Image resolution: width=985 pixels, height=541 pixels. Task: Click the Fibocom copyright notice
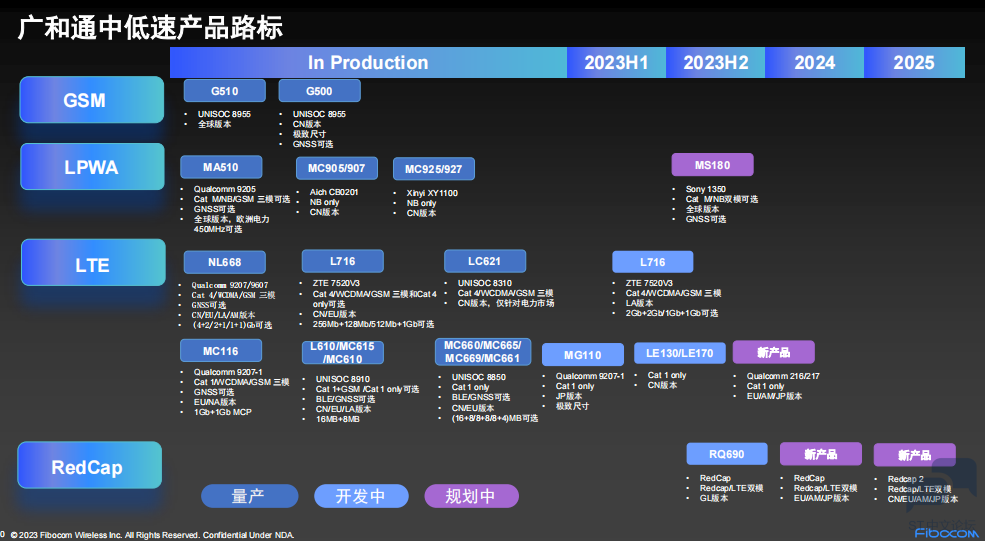[x=152, y=535]
